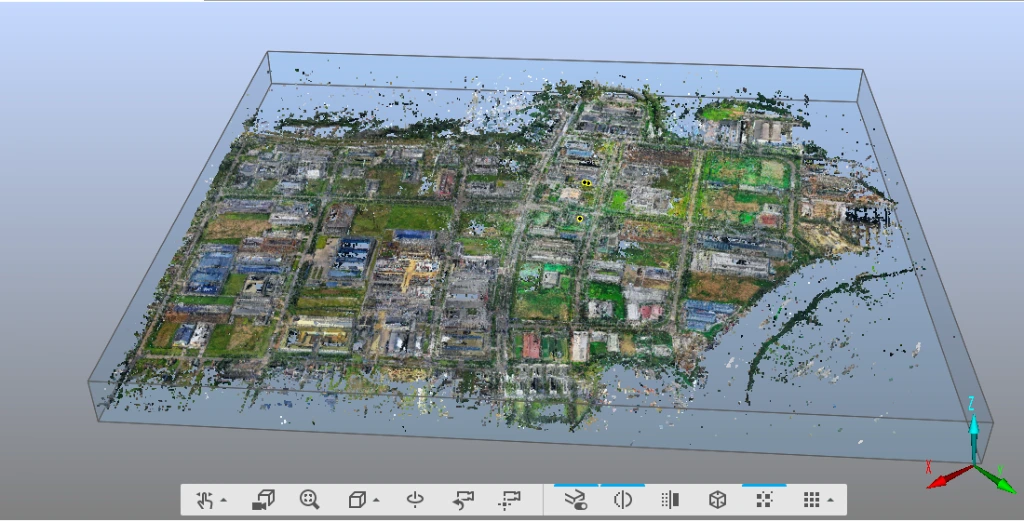Click the previous view arrow icon
1024x522 pixels.
tap(462, 500)
